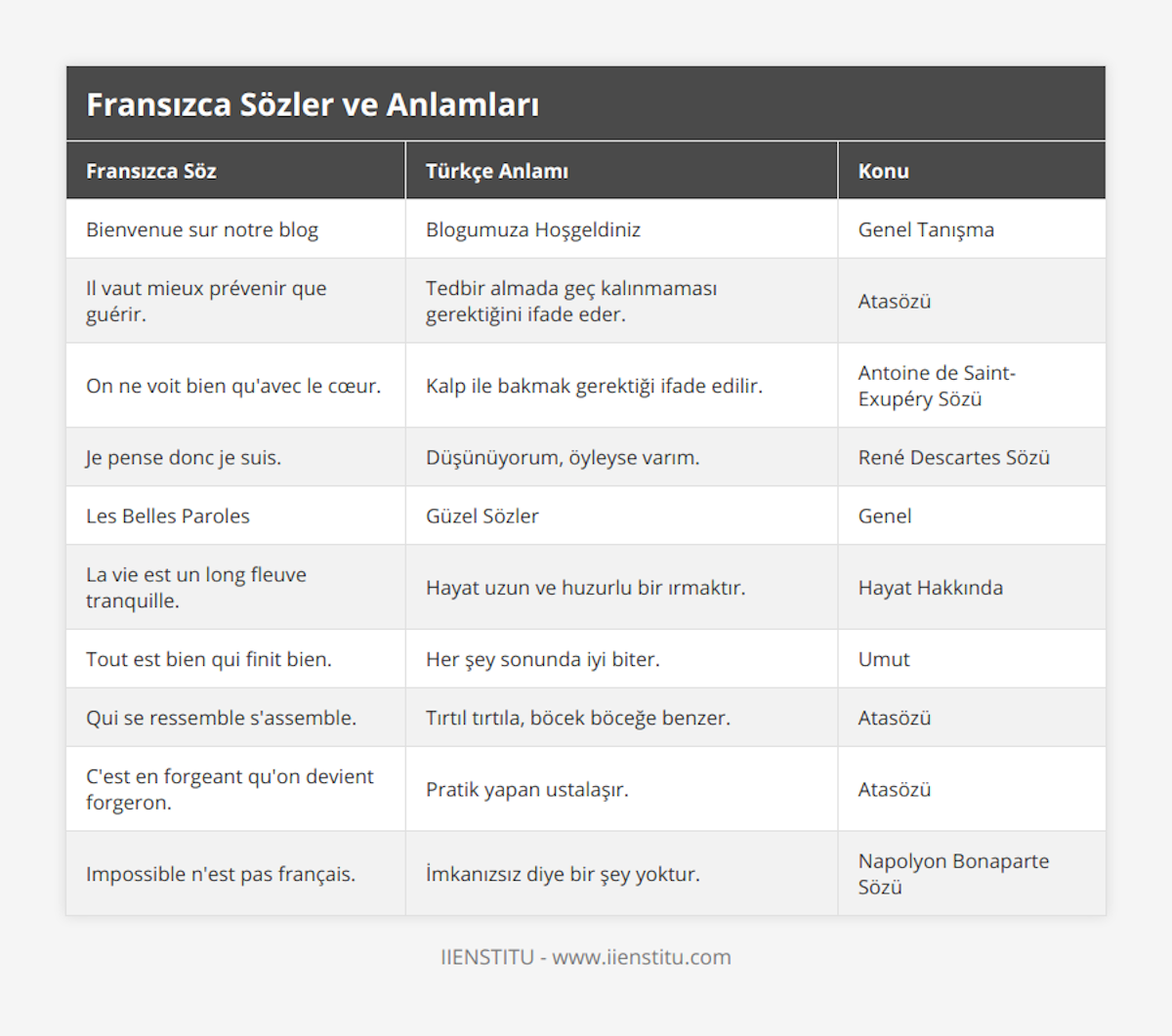Image resolution: width=1172 pixels, height=1036 pixels.
Task: Click 'Impossible n'est pas français.' quote
Action: pos(221,874)
